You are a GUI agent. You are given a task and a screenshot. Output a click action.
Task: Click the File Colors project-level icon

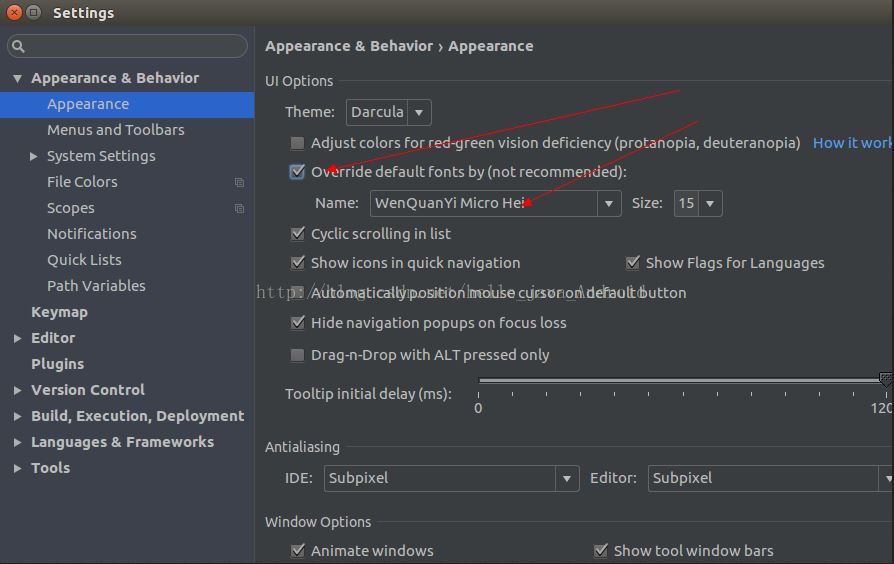pyautogui.click(x=239, y=182)
